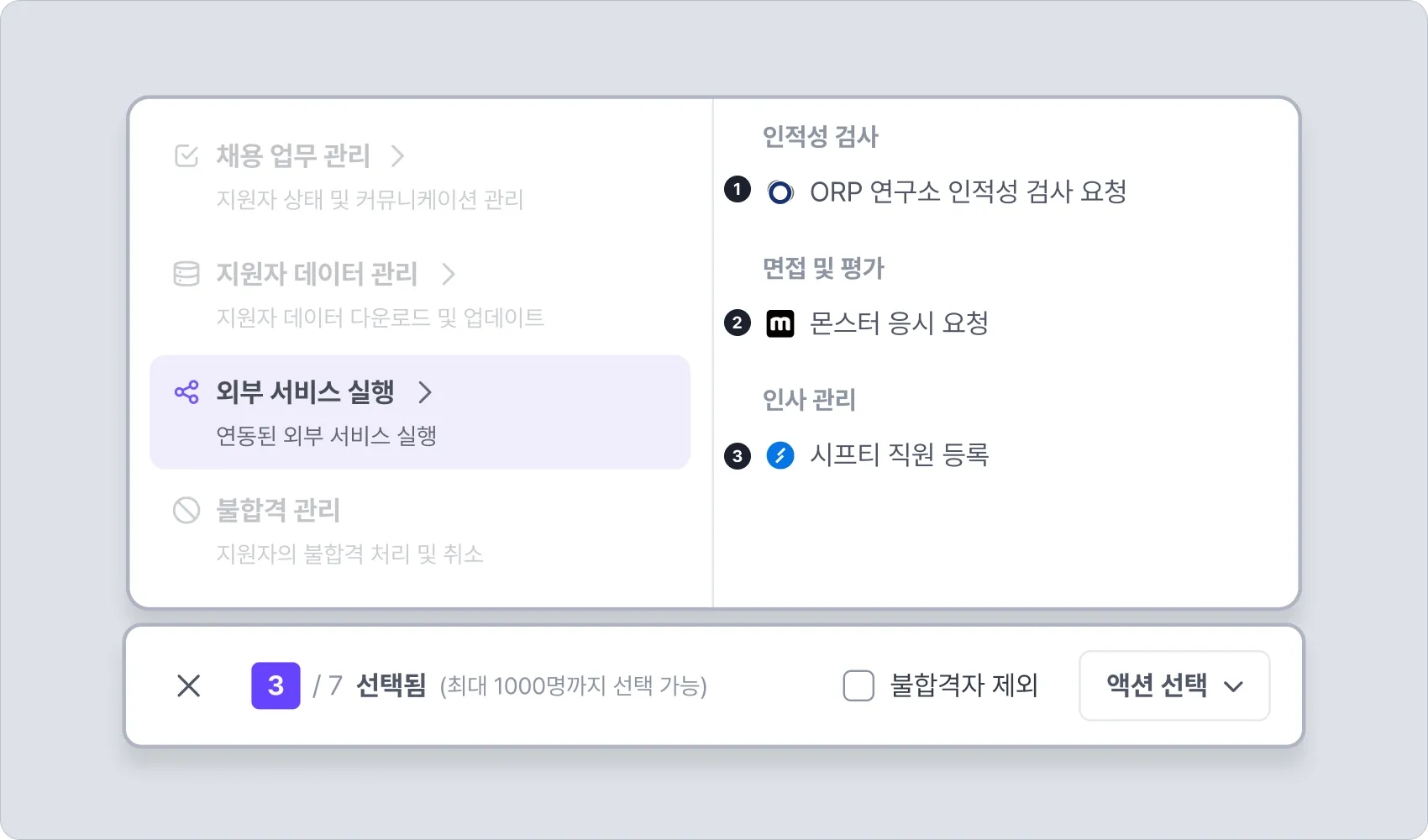Expand 지원자 데이터 관리 chevron arrow

[449, 274]
